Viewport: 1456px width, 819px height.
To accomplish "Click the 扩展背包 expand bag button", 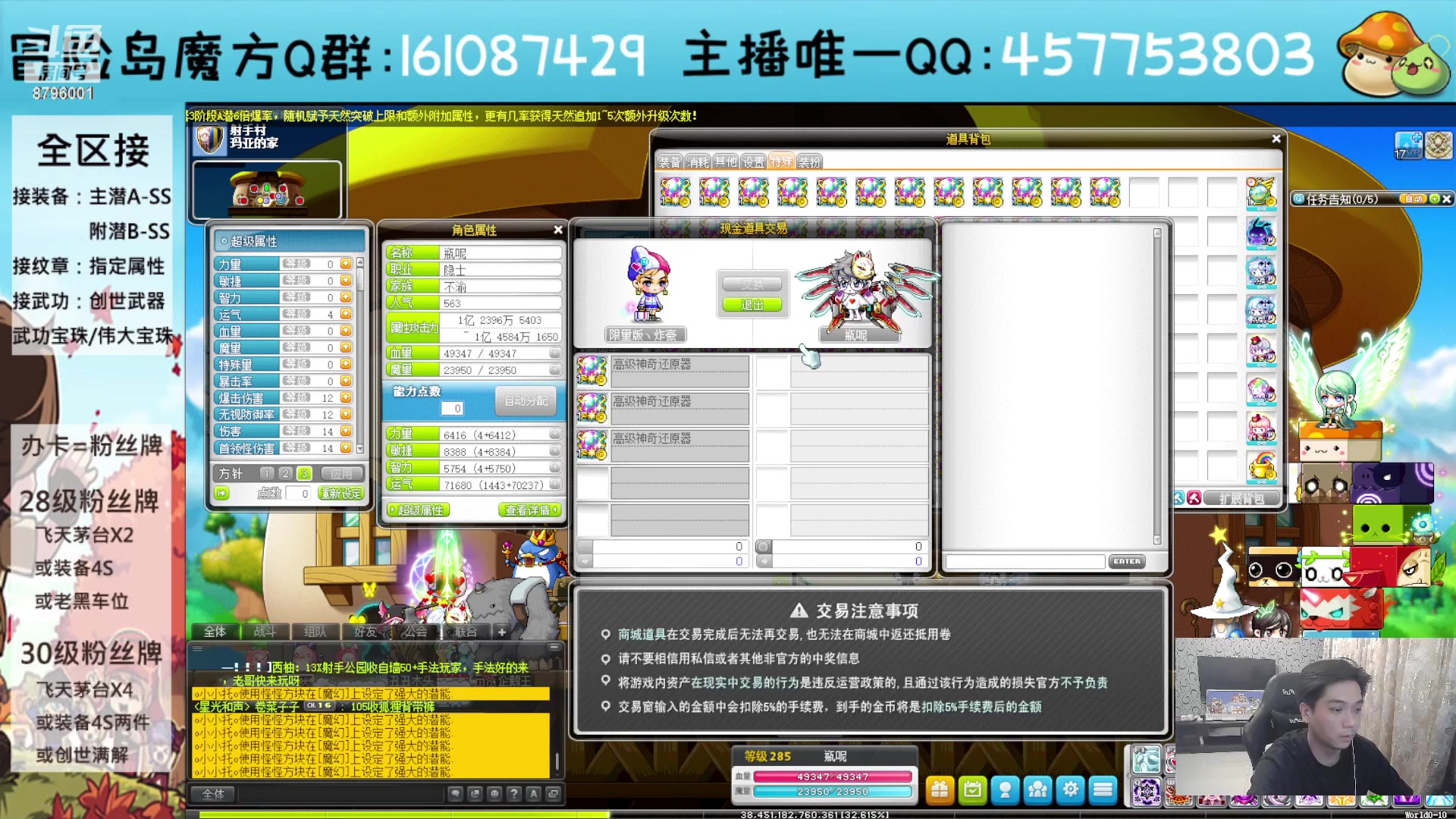I will click(1241, 498).
